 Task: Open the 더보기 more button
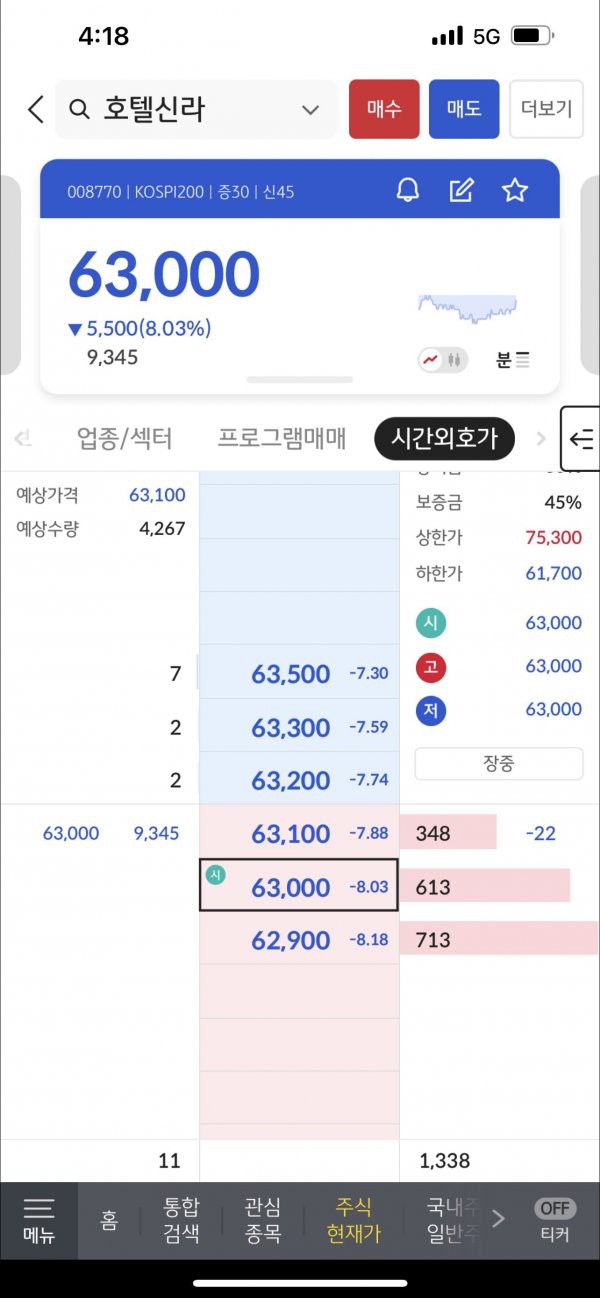pyautogui.click(x=546, y=109)
